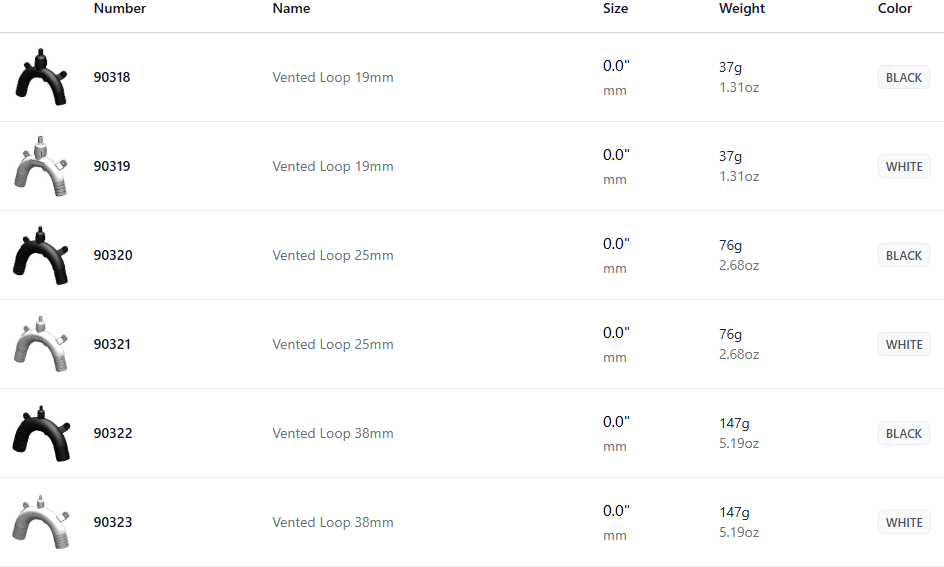The height and width of the screenshot is (567, 944).
Task: Select the WHITE color badge for 90323
Action: 904,523
